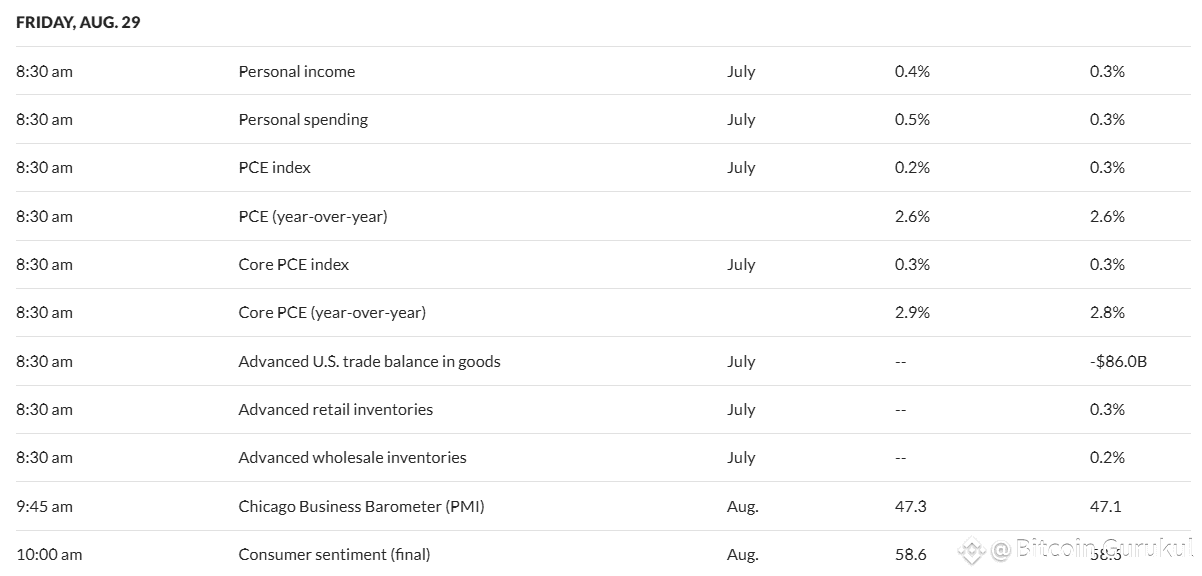Image resolution: width=1202 pixels, height=576 pixels.
Task: Click the Bitcoin Gurukul watermark logo icon
Action: coord(971,549)
